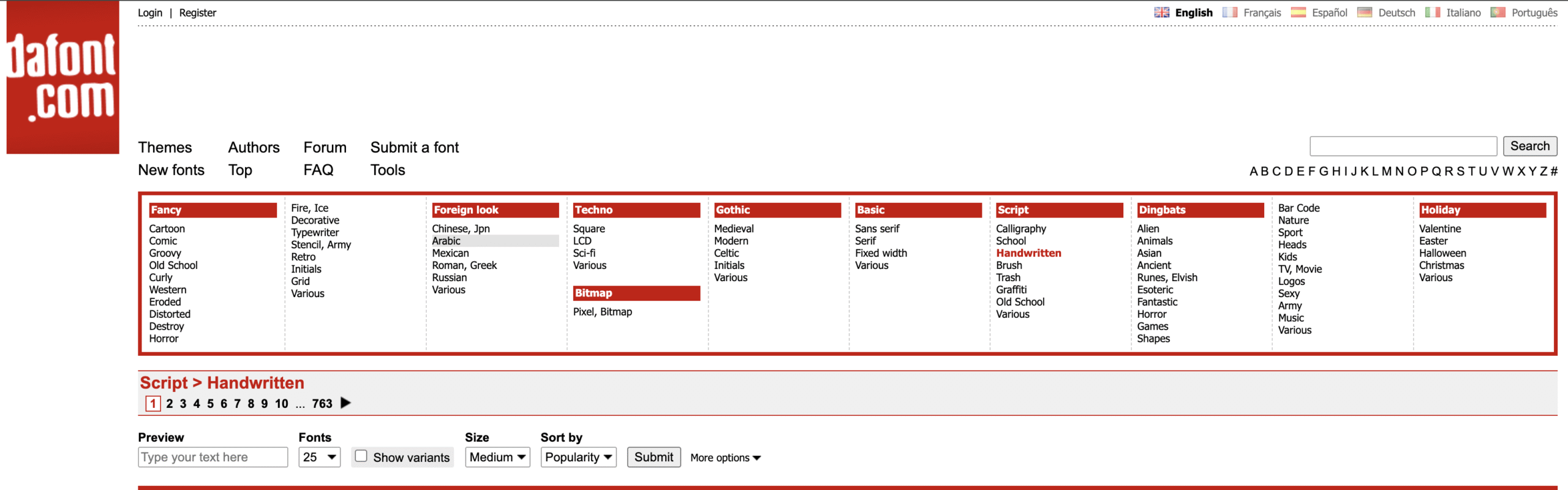Open New fonts page

click(x=171, y=170)
